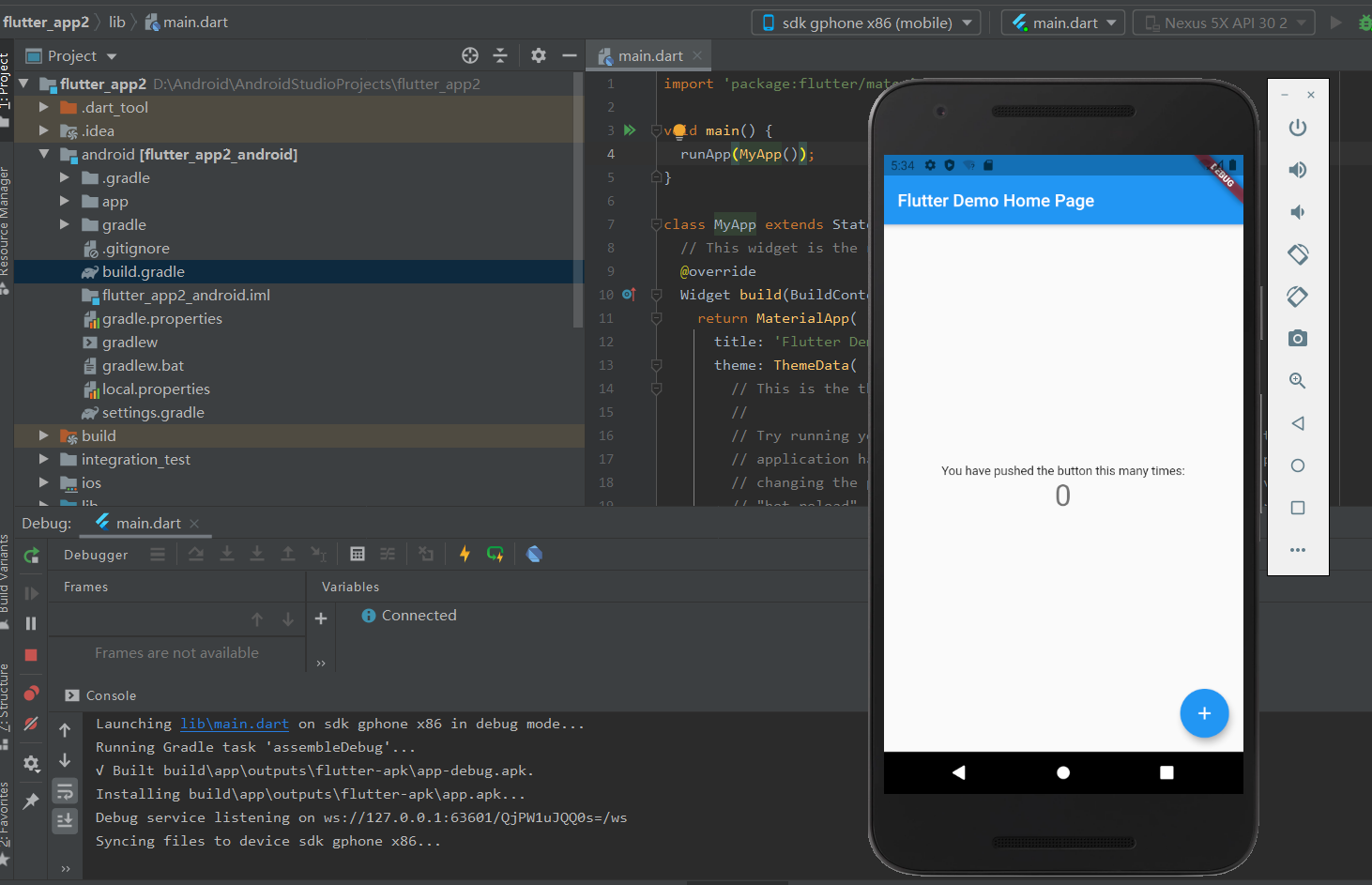Open emulator extended controls three dots
Viewport: 1372px width, 885px height.
1298,550
